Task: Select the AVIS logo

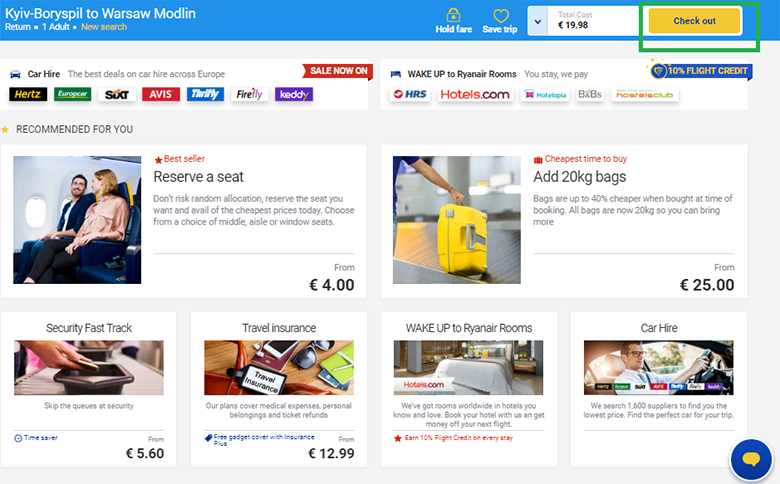Action: click(161, 94)
